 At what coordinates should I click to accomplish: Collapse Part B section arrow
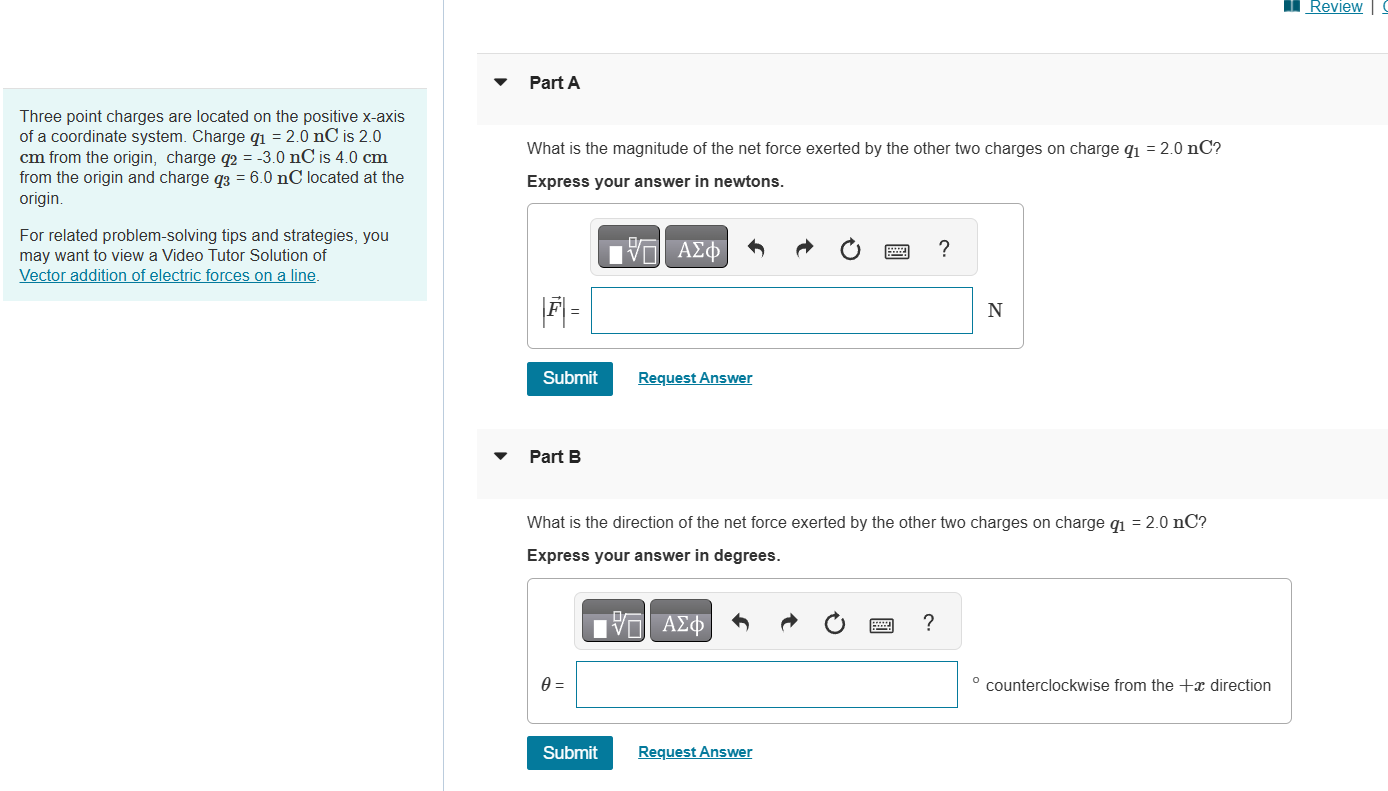501,457
